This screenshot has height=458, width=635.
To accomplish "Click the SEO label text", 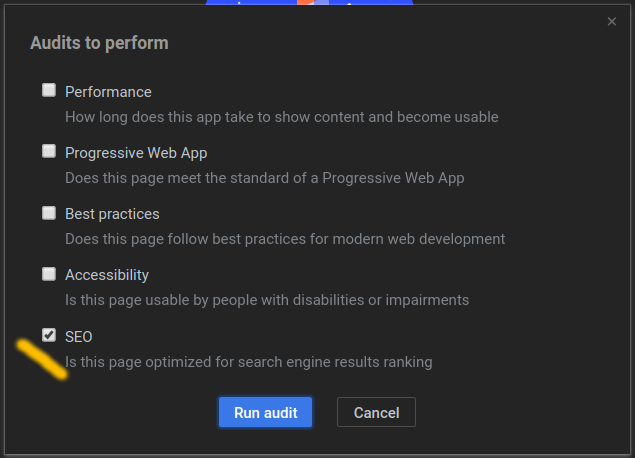I will 79,337.
